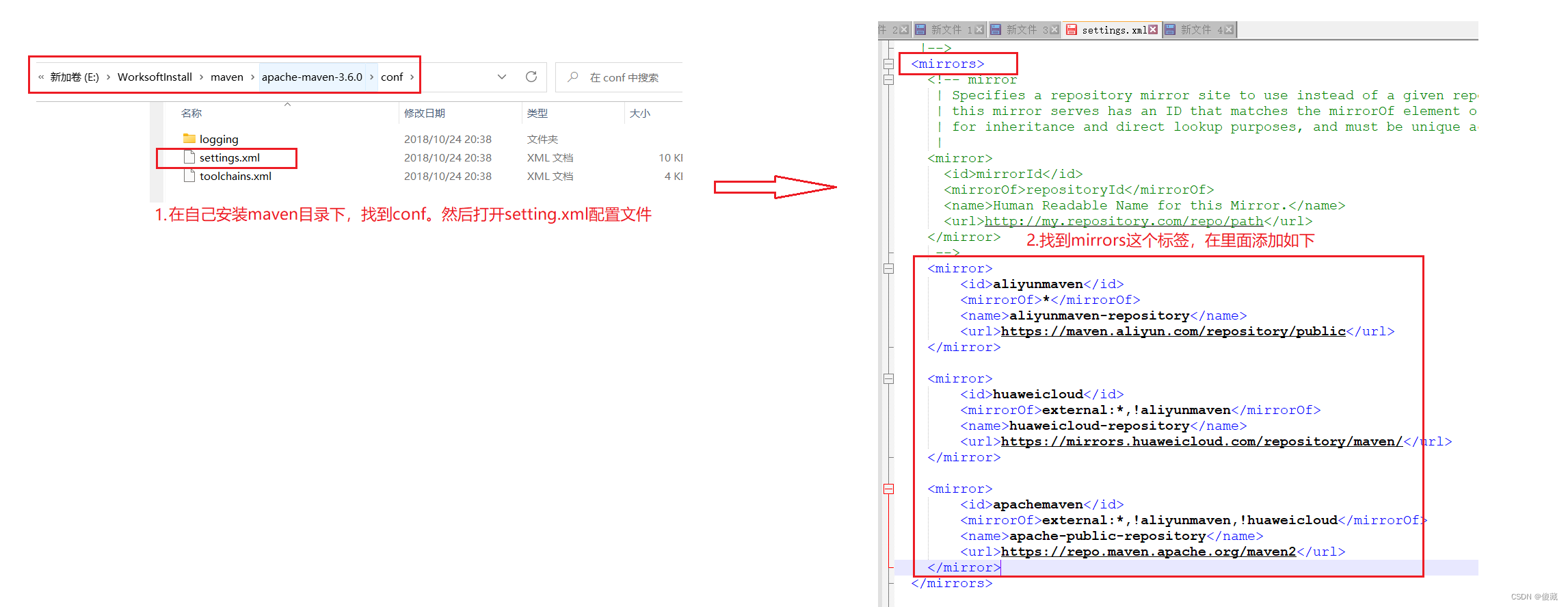Open the my.repository.com/repo/path commented link

pos(1124,221)
